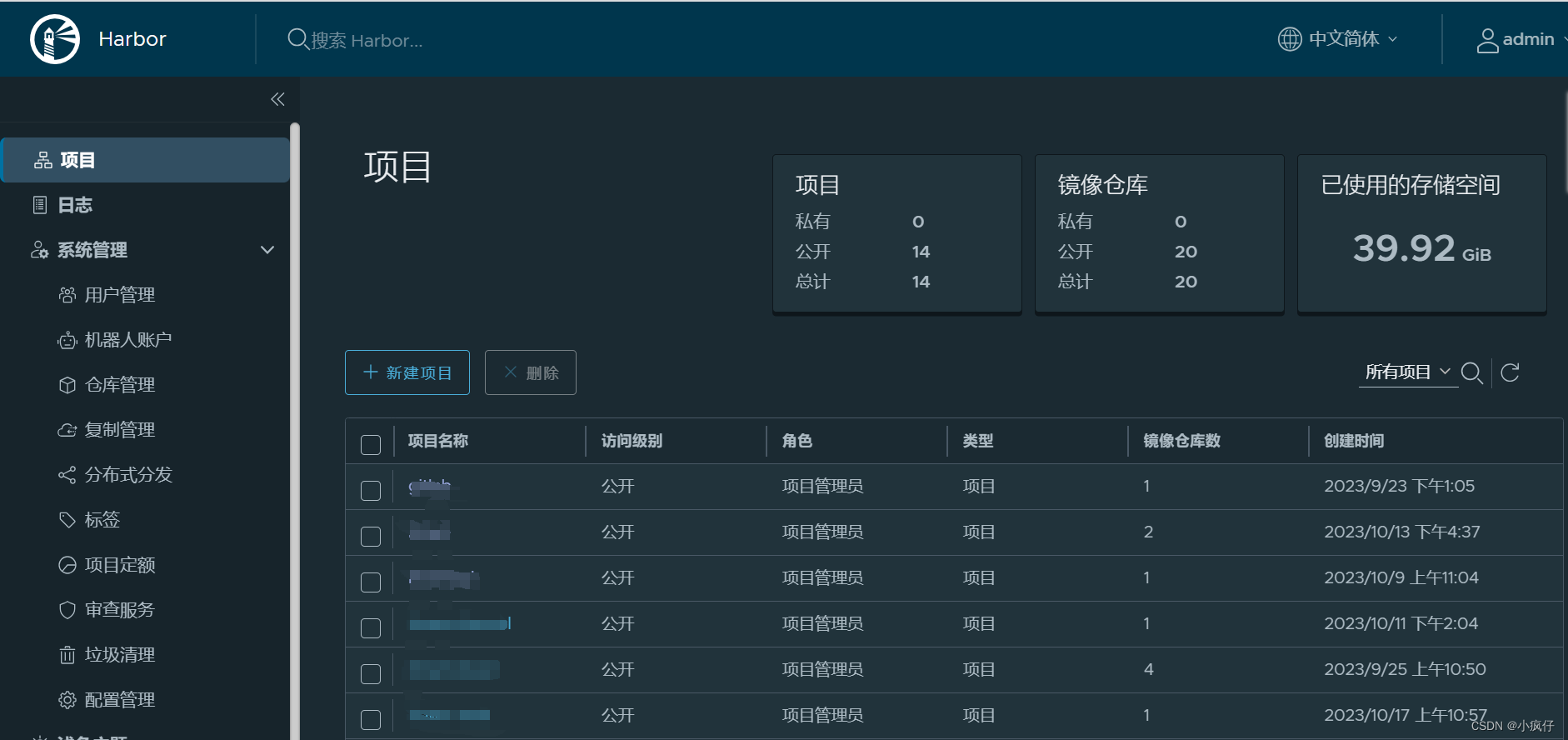Screen dimensions: 1568x740
Task: Click the plus icon on 新建项目
Action: (371, 372)
